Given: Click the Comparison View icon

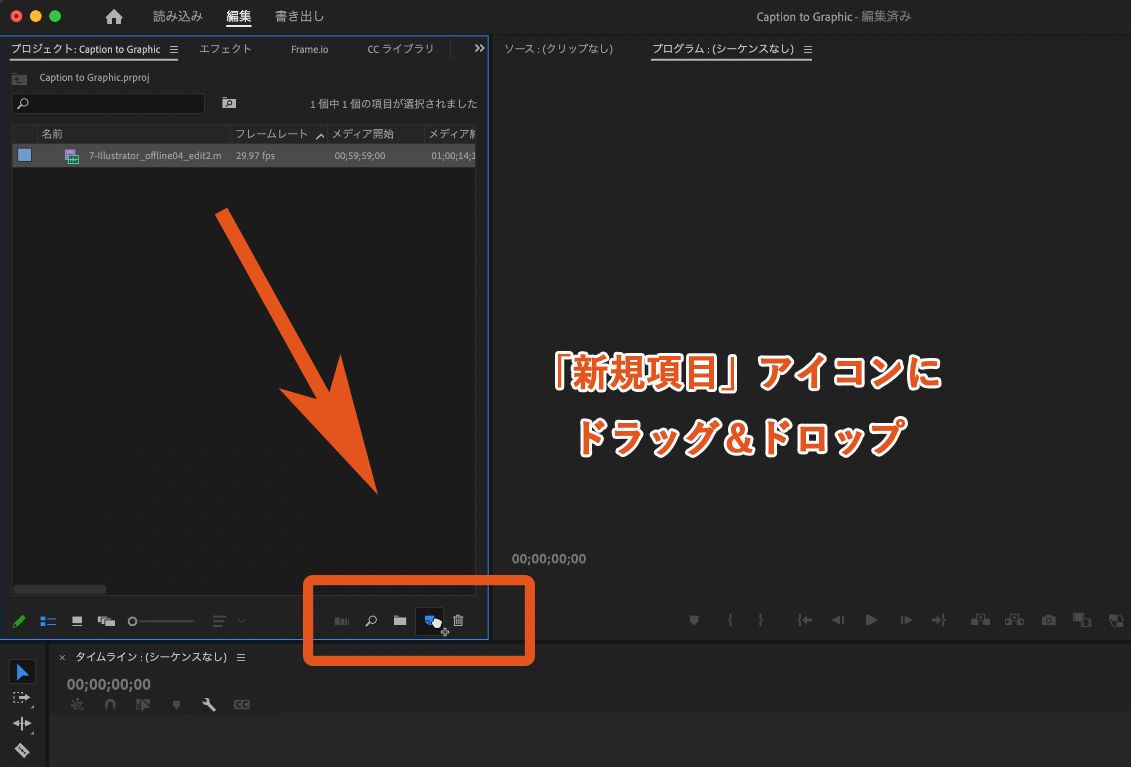Looking at the screenshot, I should pyautogui.click(x=1082, y=620).
